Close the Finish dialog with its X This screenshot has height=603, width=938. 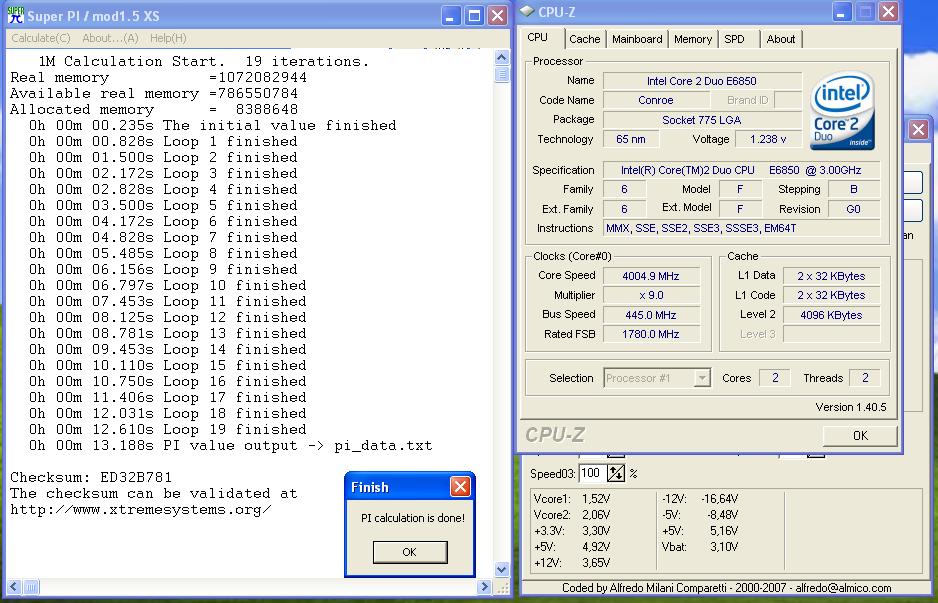point(460,487)
